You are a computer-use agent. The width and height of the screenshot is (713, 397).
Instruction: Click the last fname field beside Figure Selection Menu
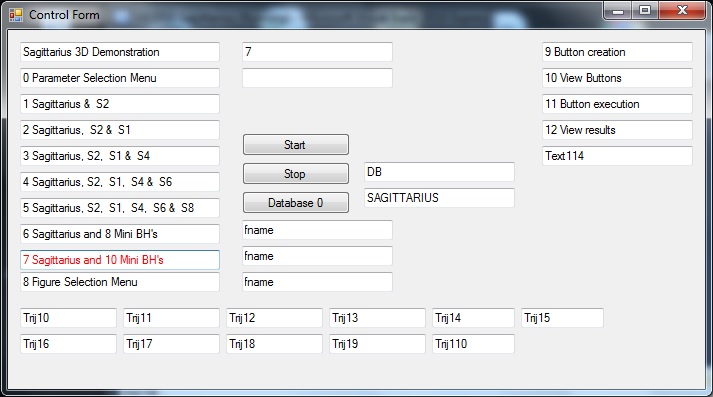317,282
